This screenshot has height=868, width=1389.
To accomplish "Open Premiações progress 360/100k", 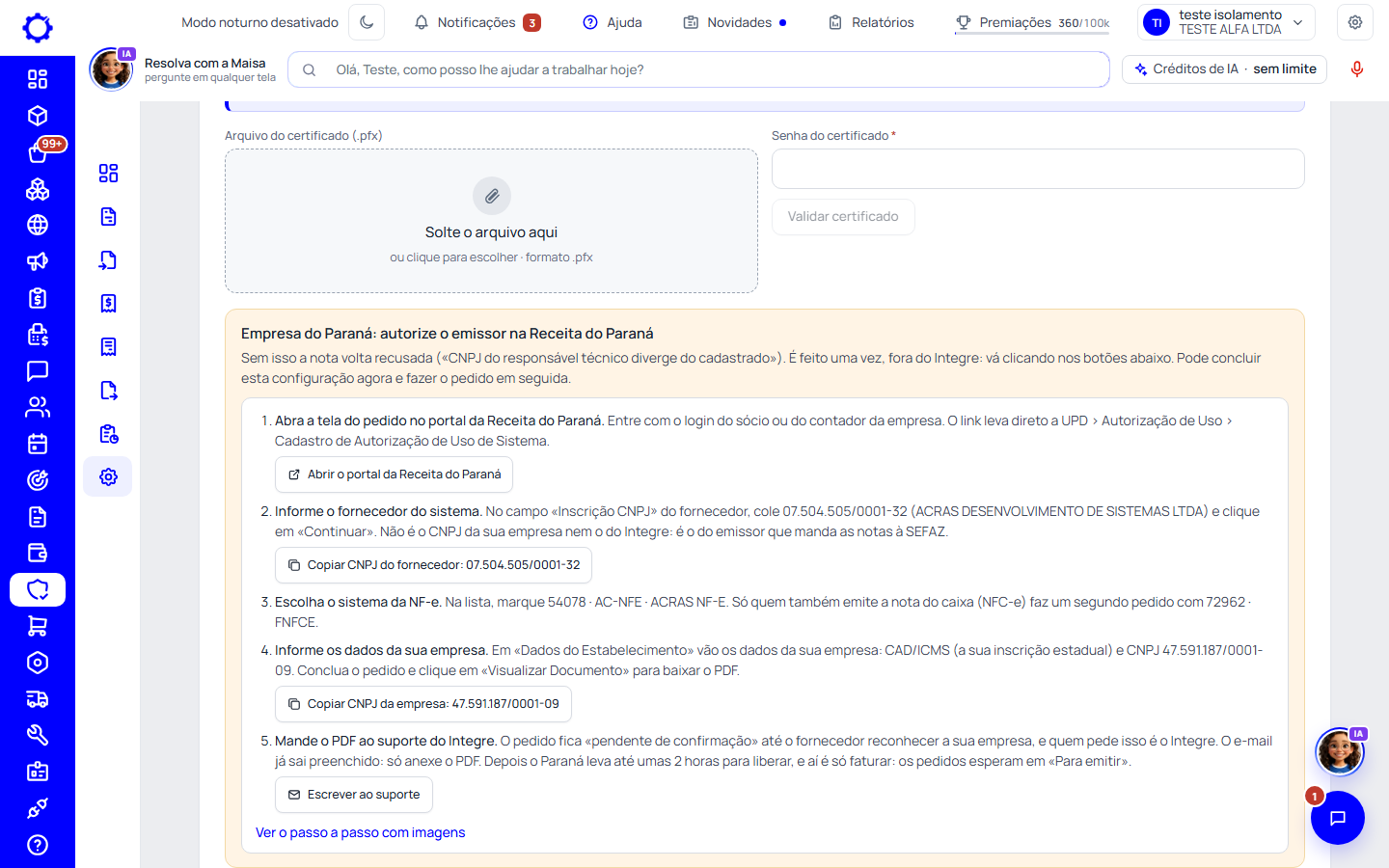I will pos(1032,22).
